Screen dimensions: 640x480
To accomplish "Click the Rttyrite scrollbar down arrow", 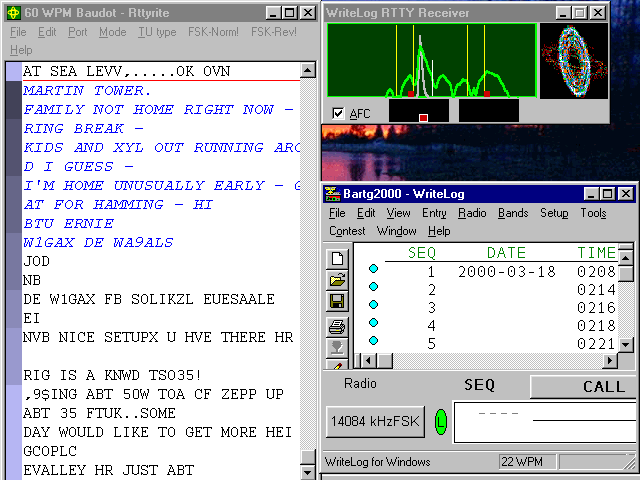I will [308, 472].
